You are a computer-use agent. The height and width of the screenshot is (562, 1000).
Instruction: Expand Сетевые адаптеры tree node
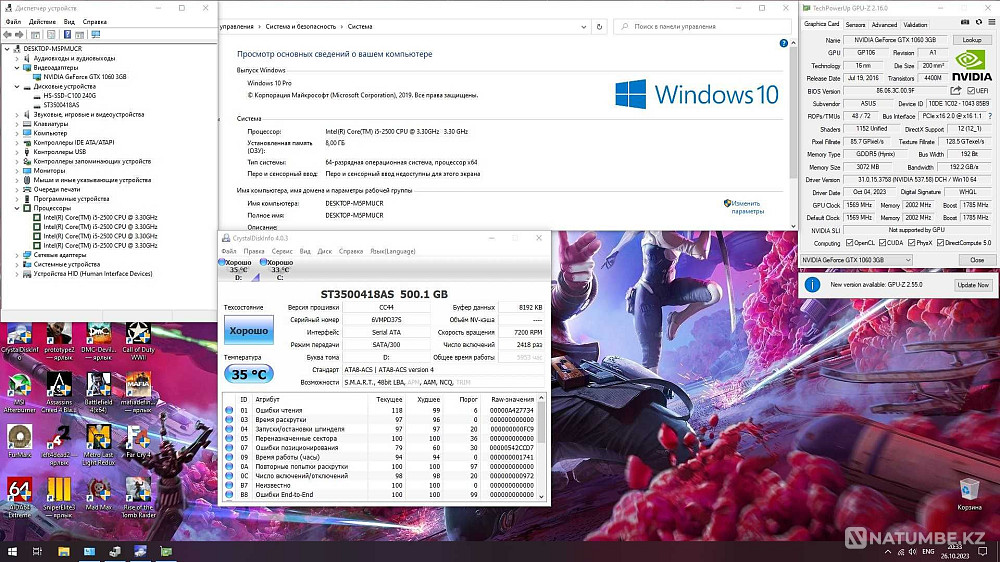click(x=17, y=255)
